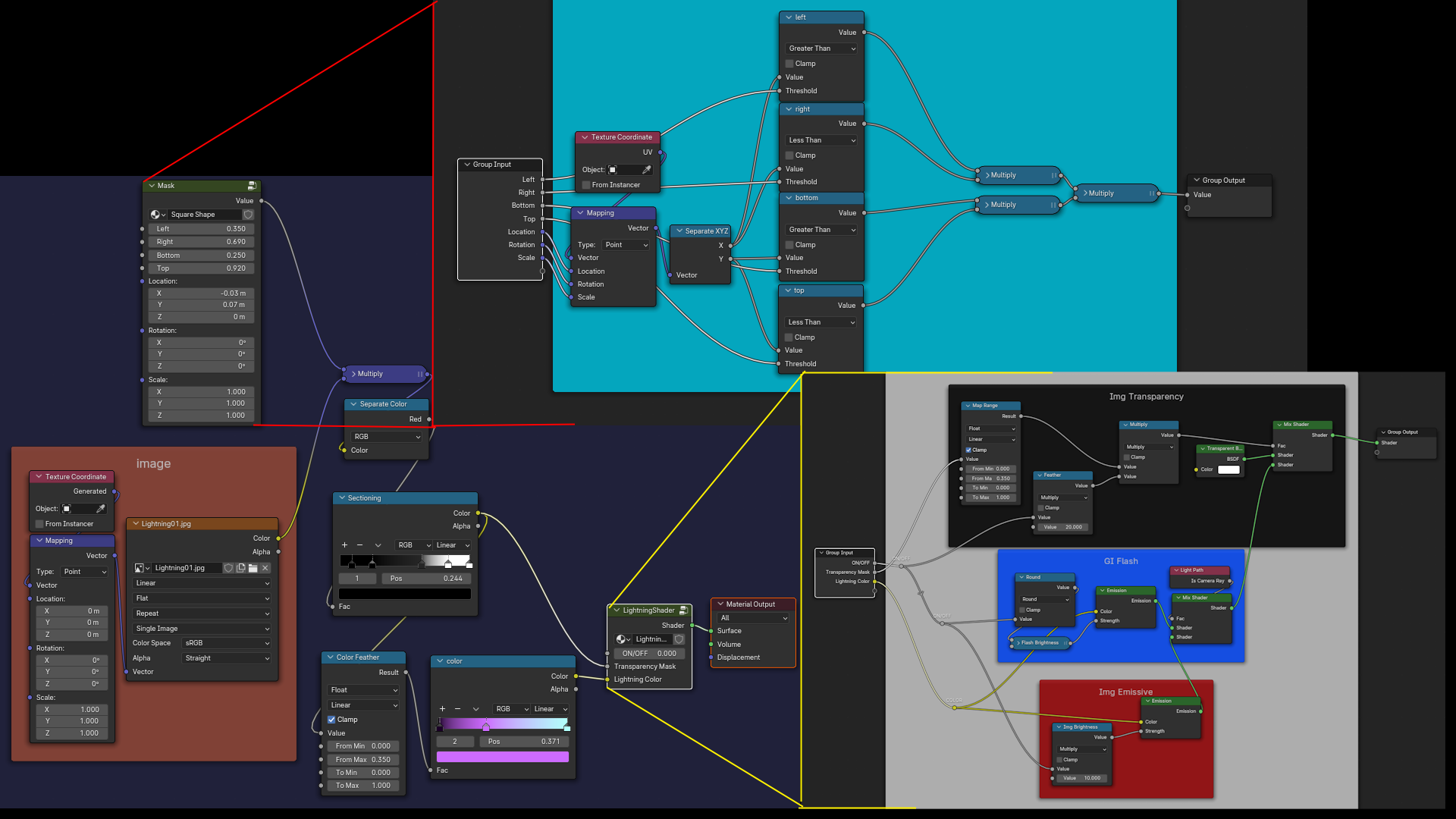1456x819 pixels.
Task: Collapse the Material Output node
Action: (x=720, y=604)
